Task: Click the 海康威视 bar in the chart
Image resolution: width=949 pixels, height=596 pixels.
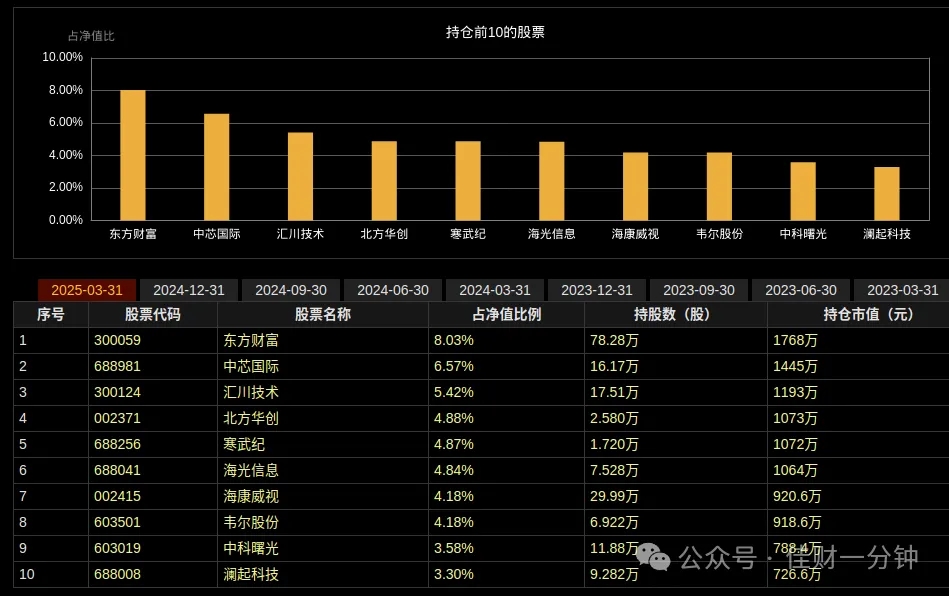Action: coord(635,186)
